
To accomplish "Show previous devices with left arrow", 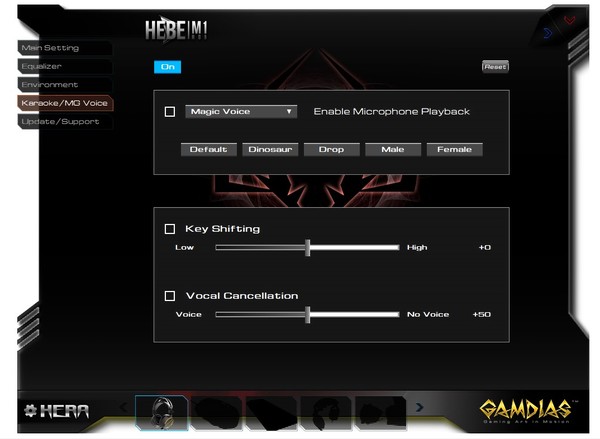I will 124,407.
